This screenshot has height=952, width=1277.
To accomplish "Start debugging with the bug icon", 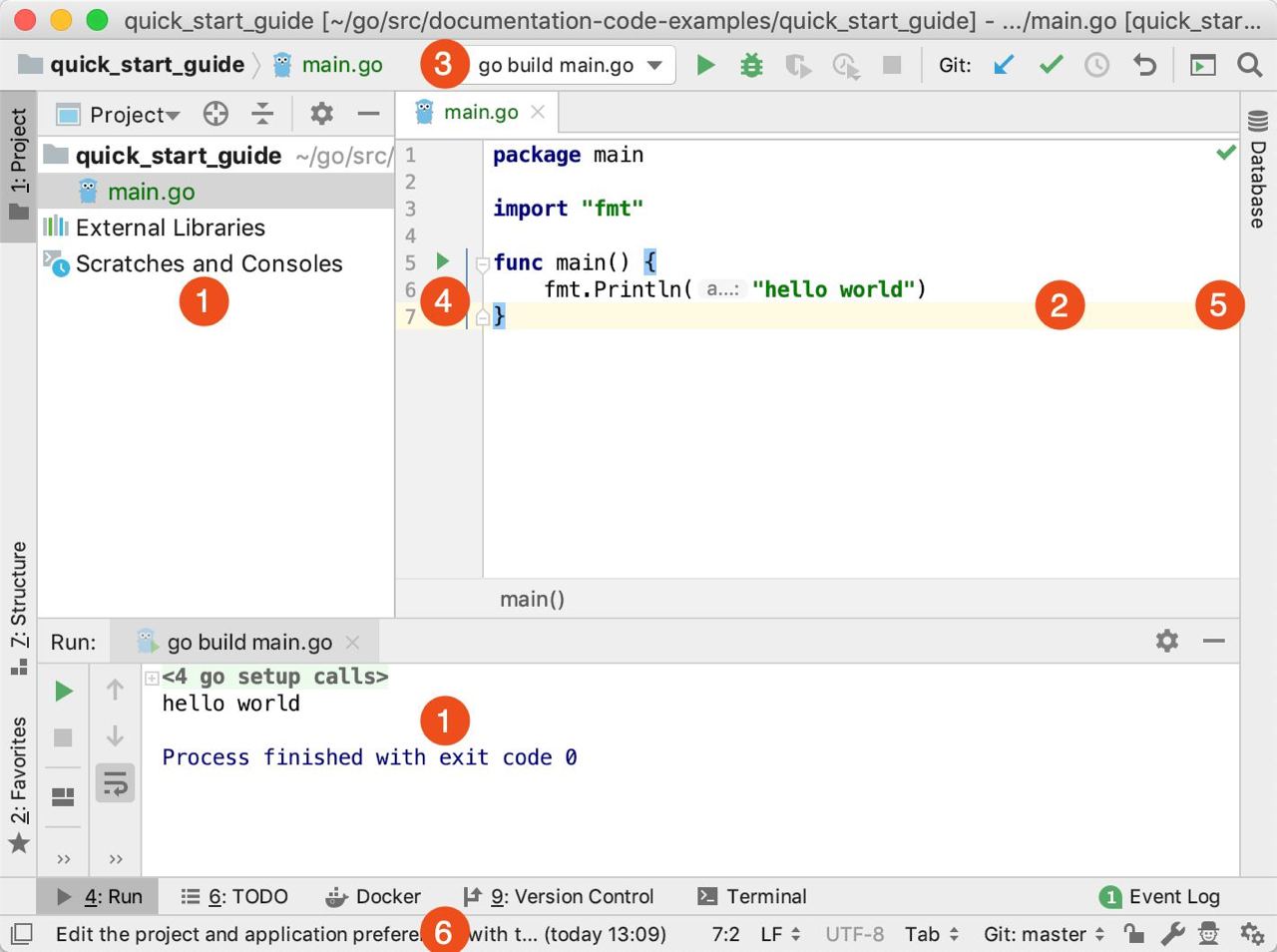I will pyautogui.click(x=751, y=65).
